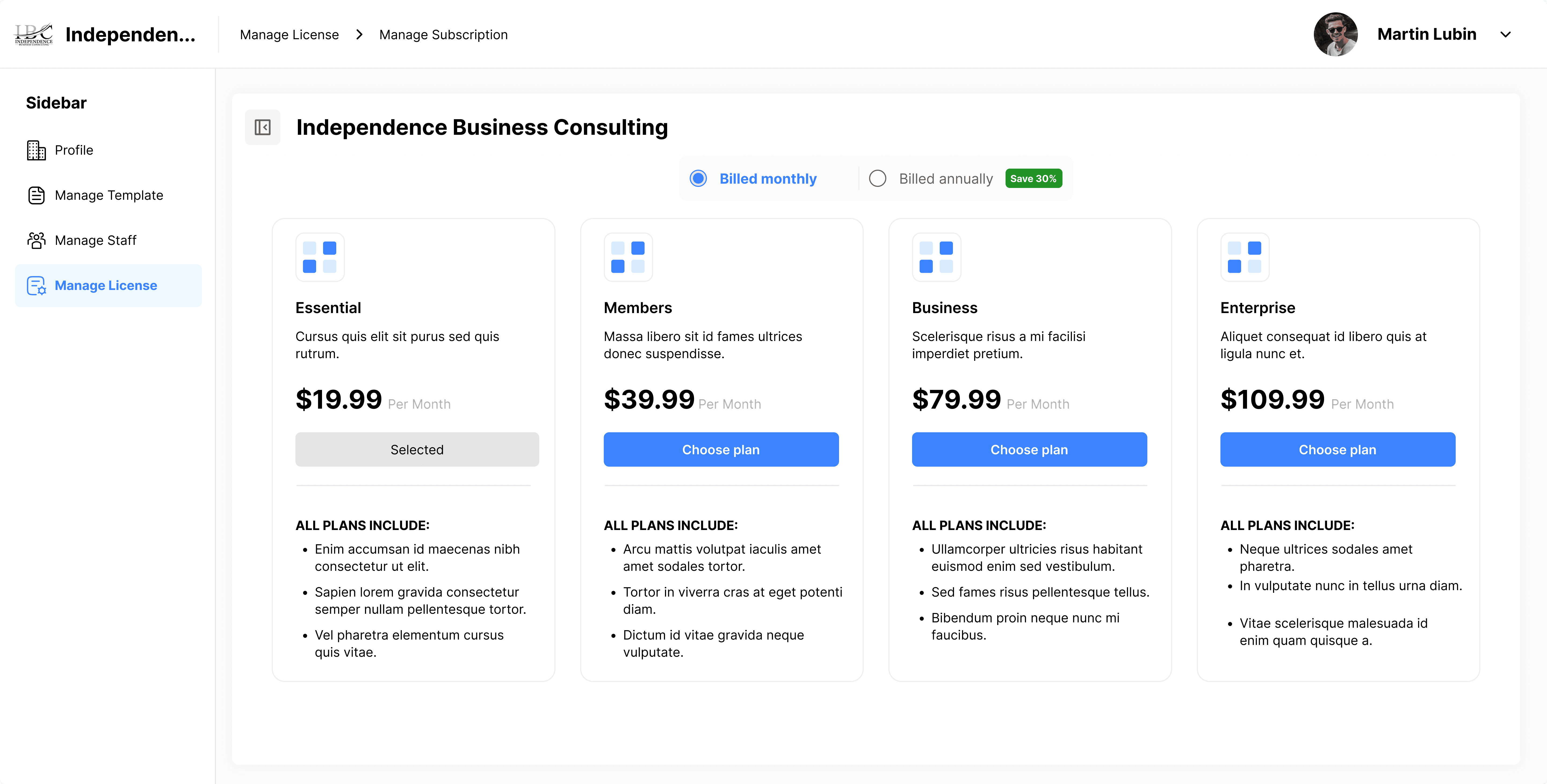Go to Manage Staff in sidebar

[x=96, y=240]
